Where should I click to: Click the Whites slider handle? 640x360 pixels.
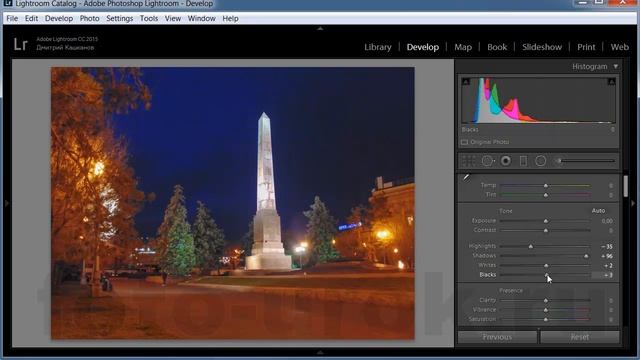pyautogui.click(x=547, y=266)
